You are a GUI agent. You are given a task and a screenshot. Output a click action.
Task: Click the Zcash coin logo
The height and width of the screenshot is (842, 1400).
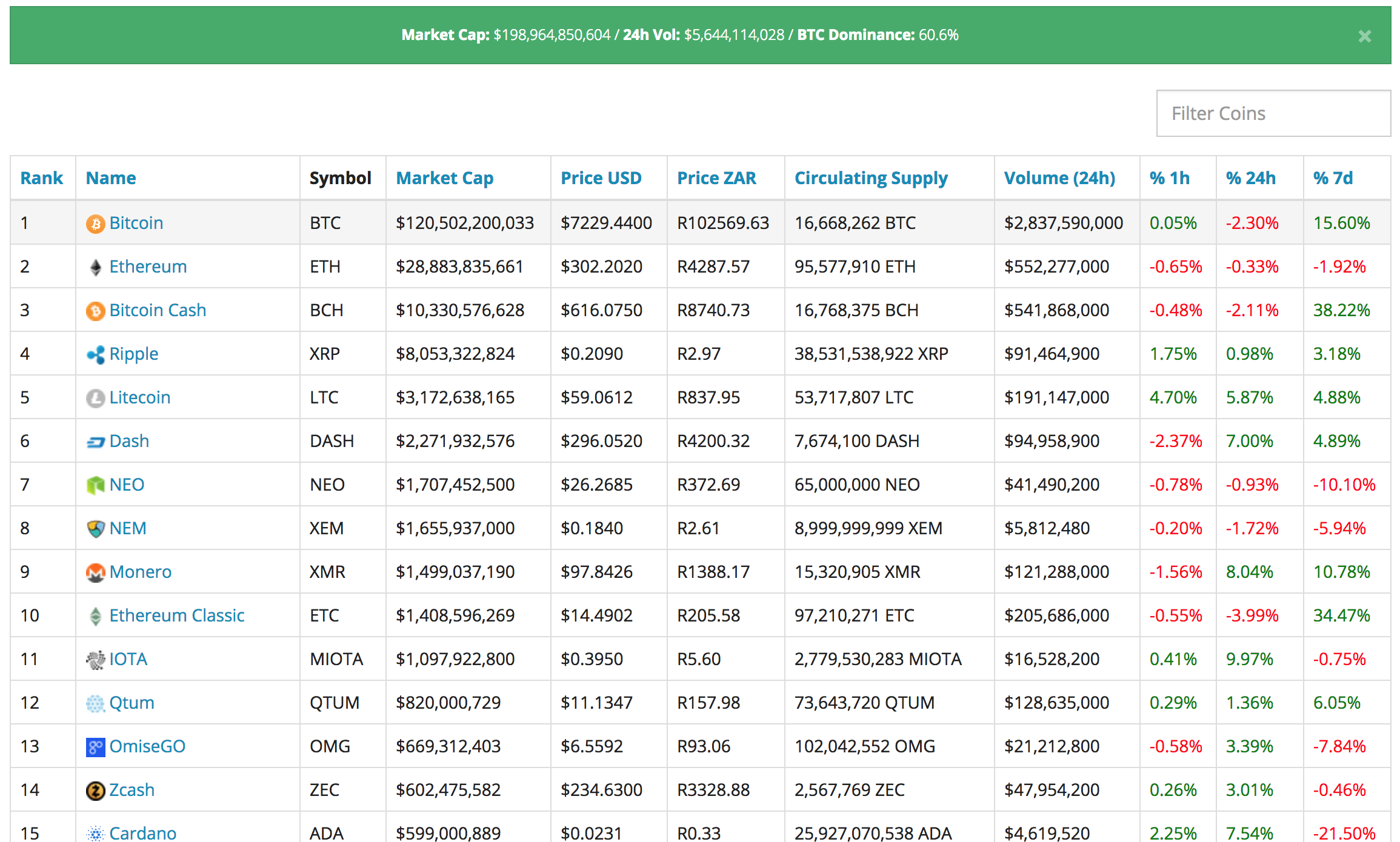[x=95, y=789]
